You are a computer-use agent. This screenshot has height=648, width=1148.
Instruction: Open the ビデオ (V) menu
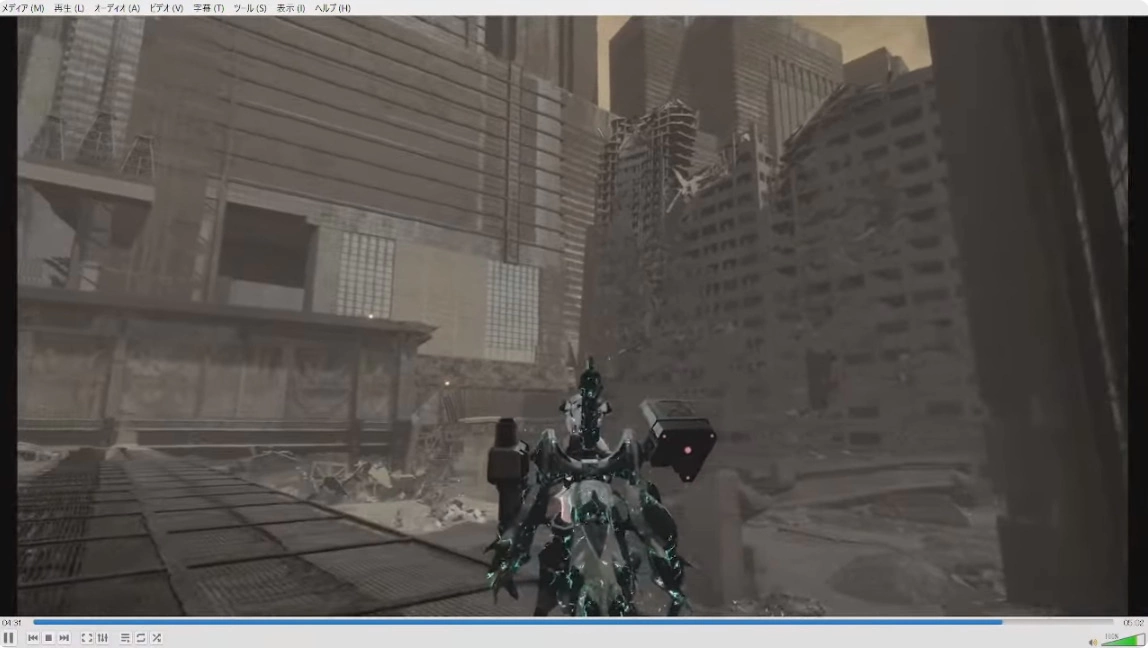(166, 8)
